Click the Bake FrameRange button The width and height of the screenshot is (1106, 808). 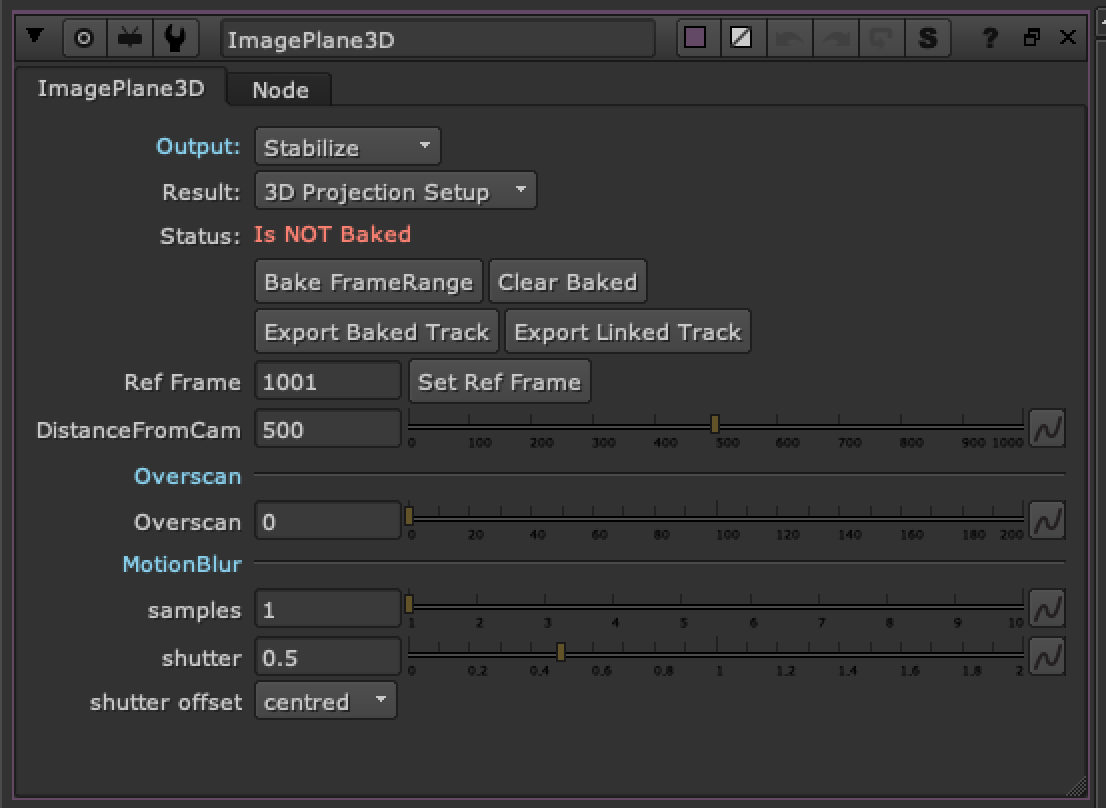368,282
